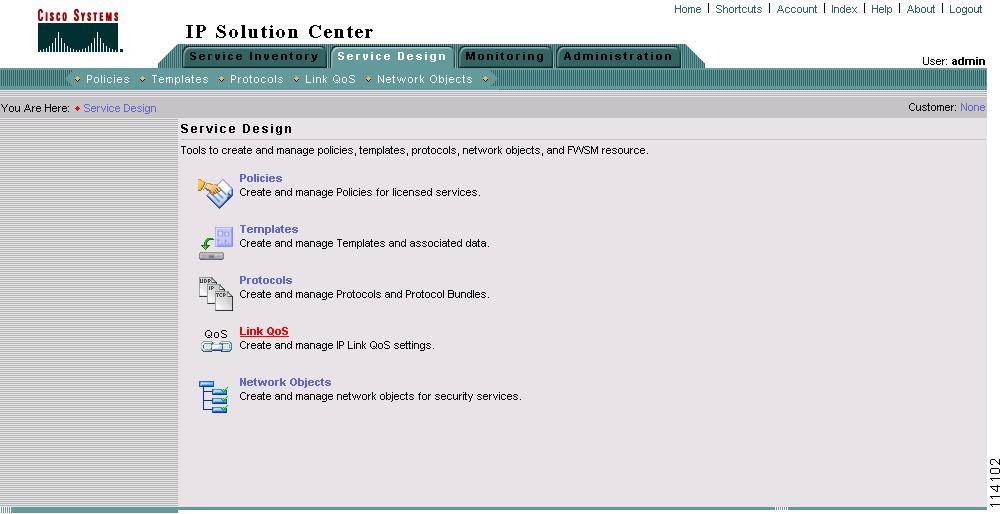Click 'Create and manage IP Link QoS settings.'
The height and width of the screenshot is (514, 1004).
click(x=337, y=345)
